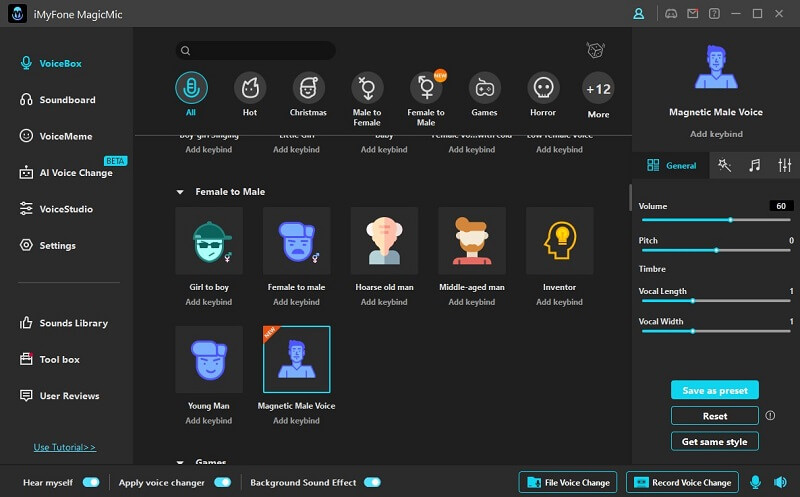Click the voice search field
This screenshot has height=497, width=800.
pyautogui.click(x=256, y=50)
